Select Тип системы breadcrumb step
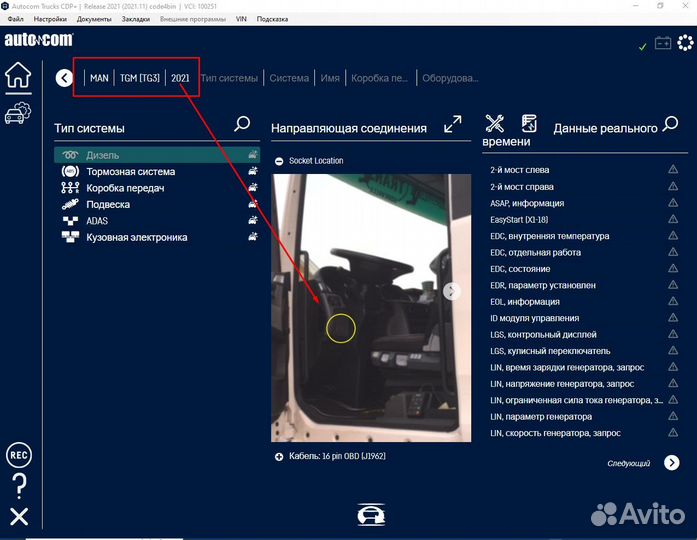 coord(229,78)
